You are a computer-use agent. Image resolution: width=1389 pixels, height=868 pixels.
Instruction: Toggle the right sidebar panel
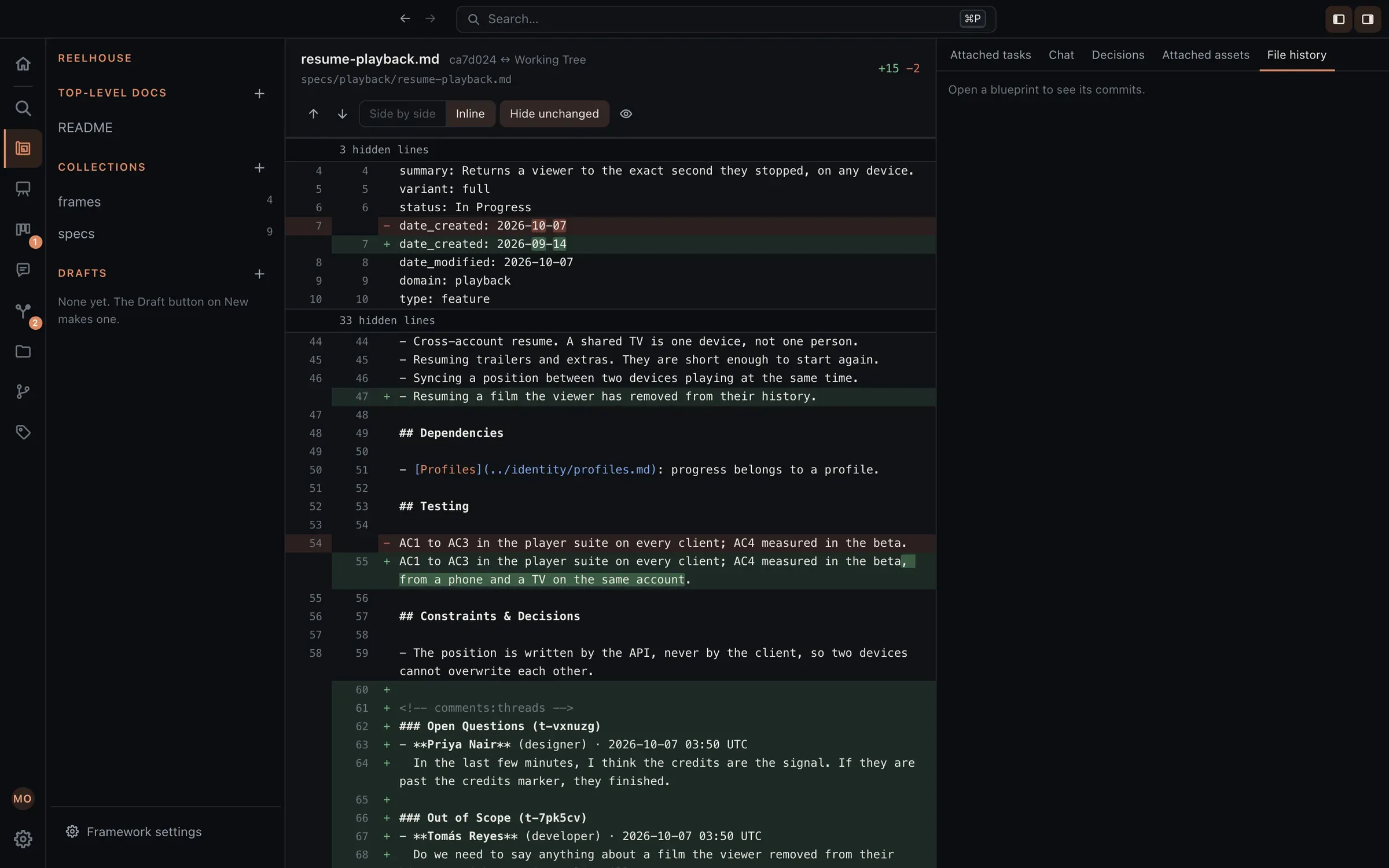[1368, 19]
